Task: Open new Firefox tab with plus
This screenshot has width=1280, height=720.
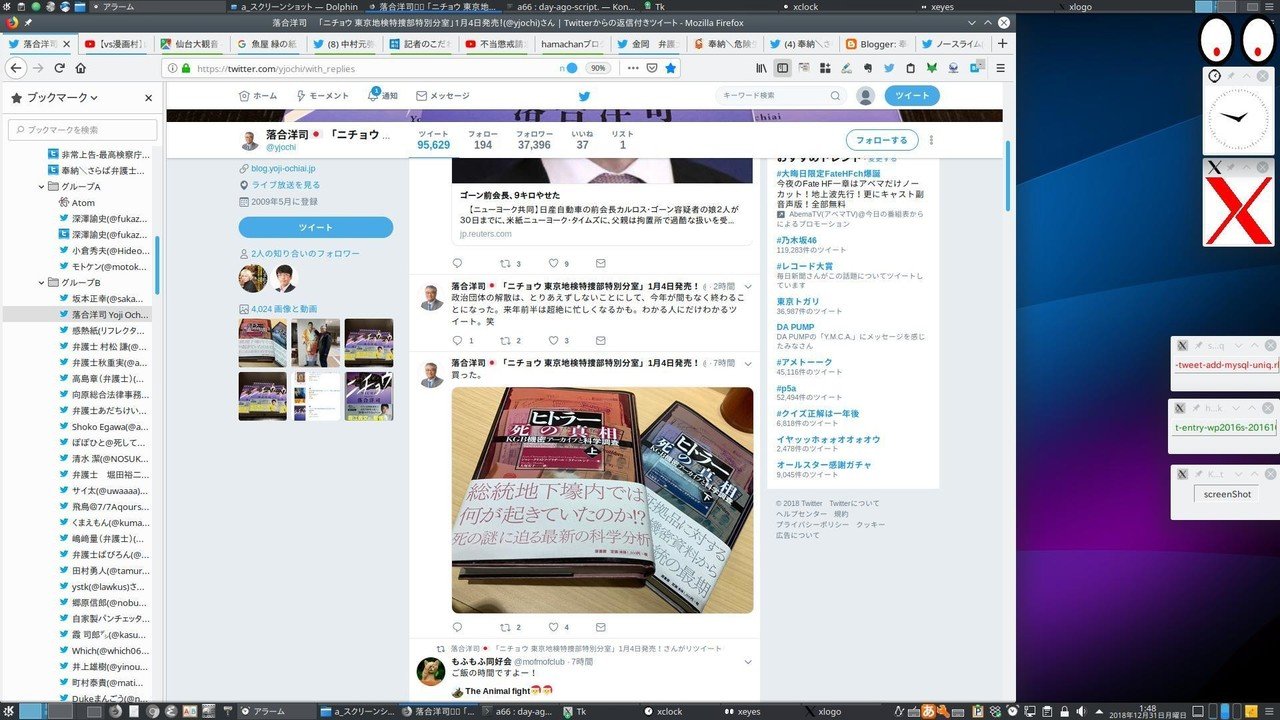Action: pyautogui.click(x=1003, y=44)
